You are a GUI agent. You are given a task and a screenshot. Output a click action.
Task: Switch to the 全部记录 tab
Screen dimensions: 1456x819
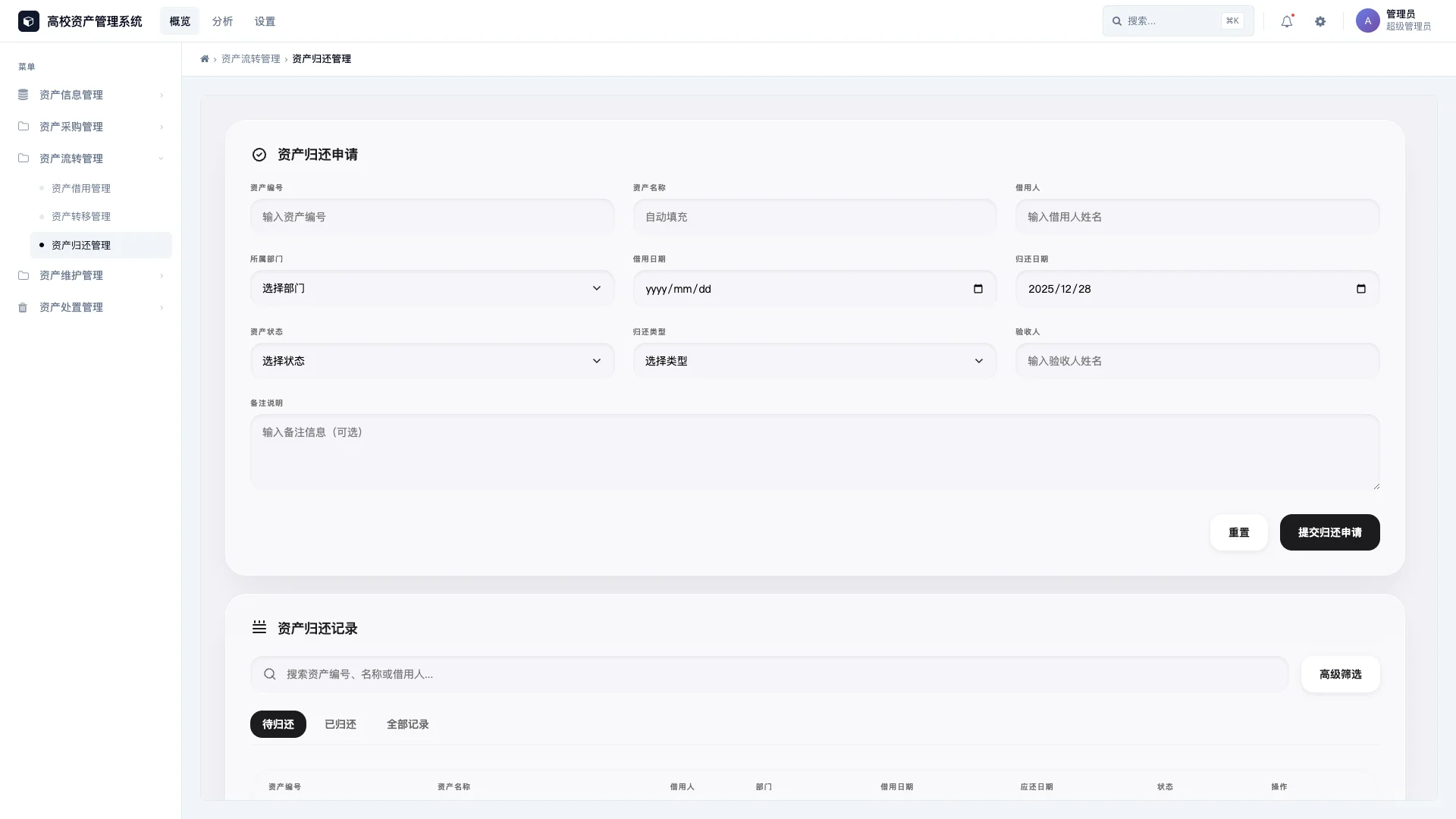point(407,724)
